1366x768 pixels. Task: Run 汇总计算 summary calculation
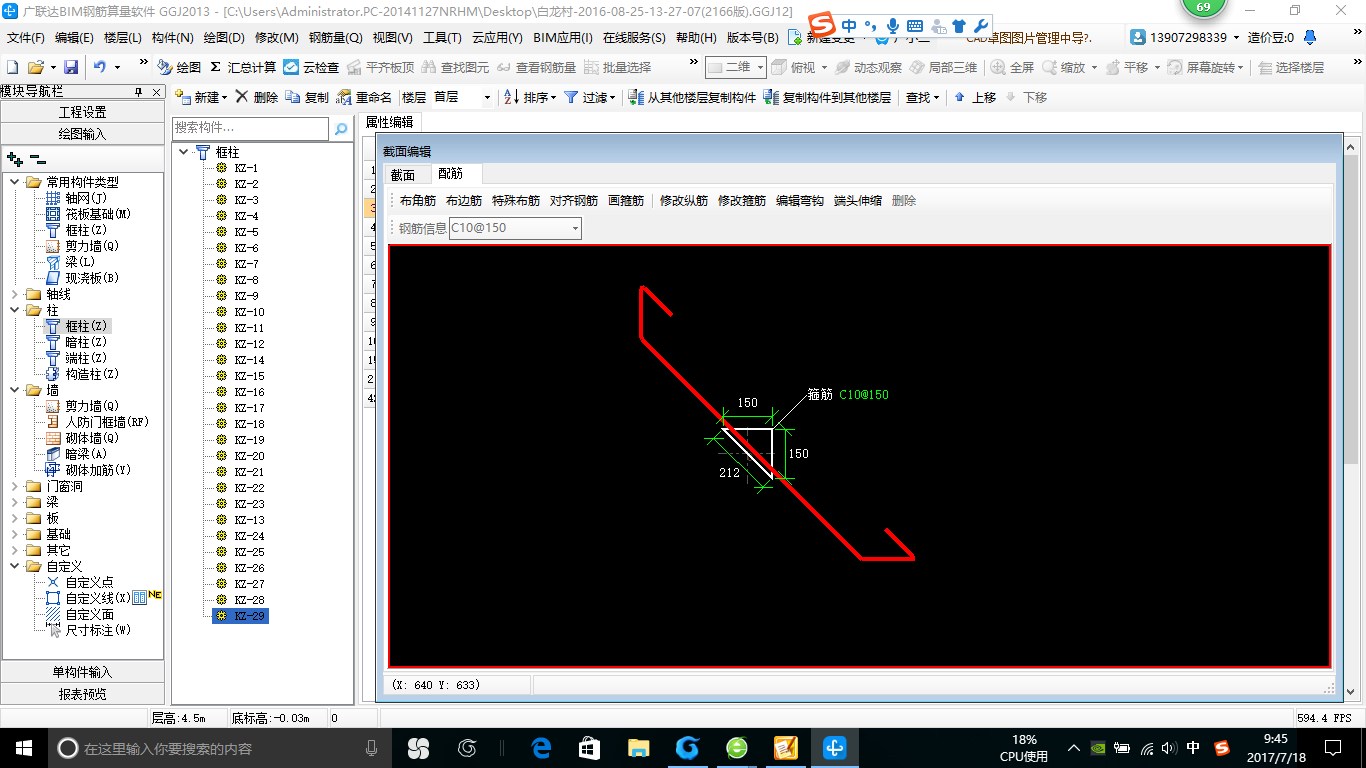coord(243,67)
